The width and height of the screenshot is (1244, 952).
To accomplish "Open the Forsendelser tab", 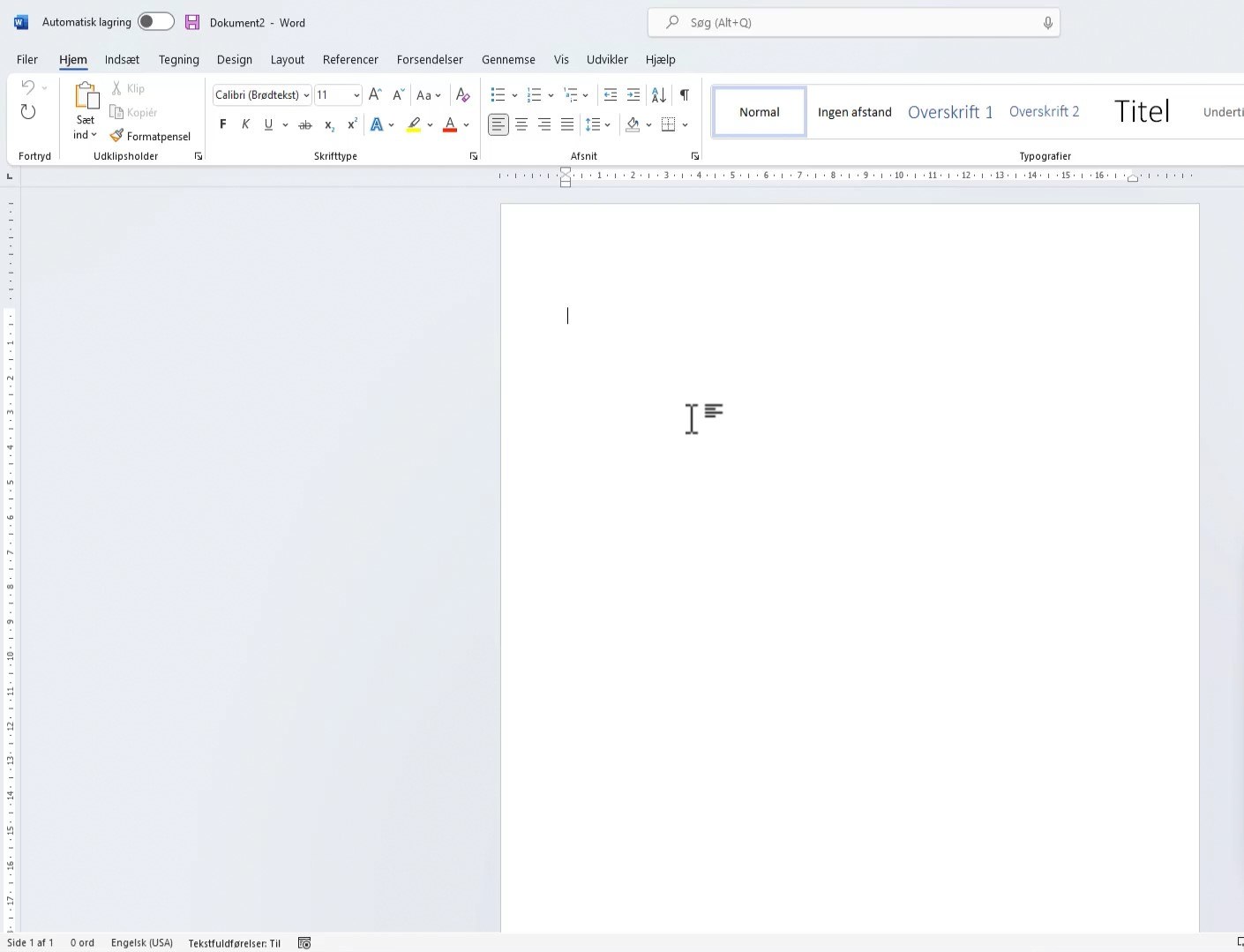I will 430,59.
